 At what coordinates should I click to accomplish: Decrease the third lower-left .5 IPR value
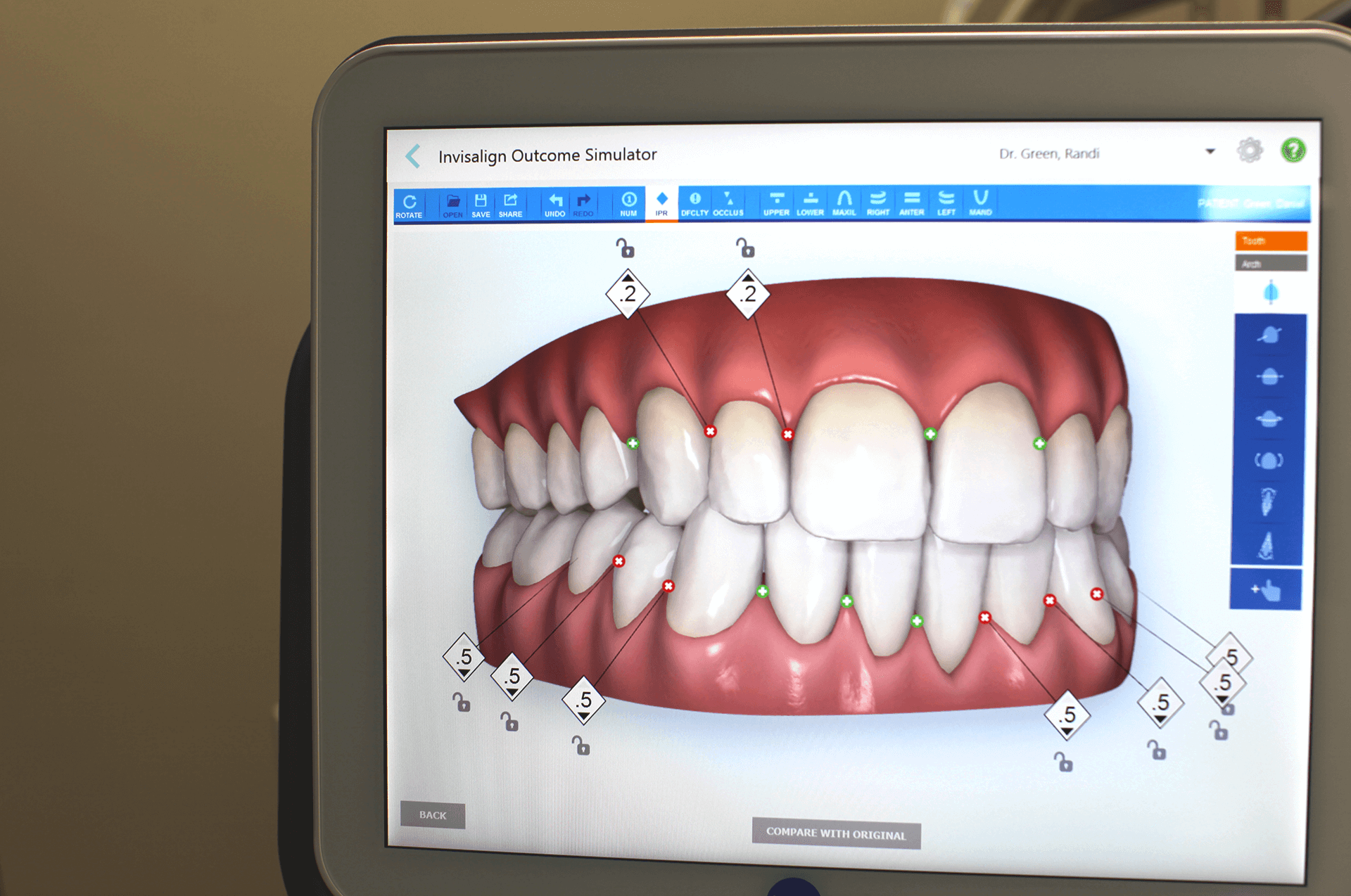coord(584,717)
